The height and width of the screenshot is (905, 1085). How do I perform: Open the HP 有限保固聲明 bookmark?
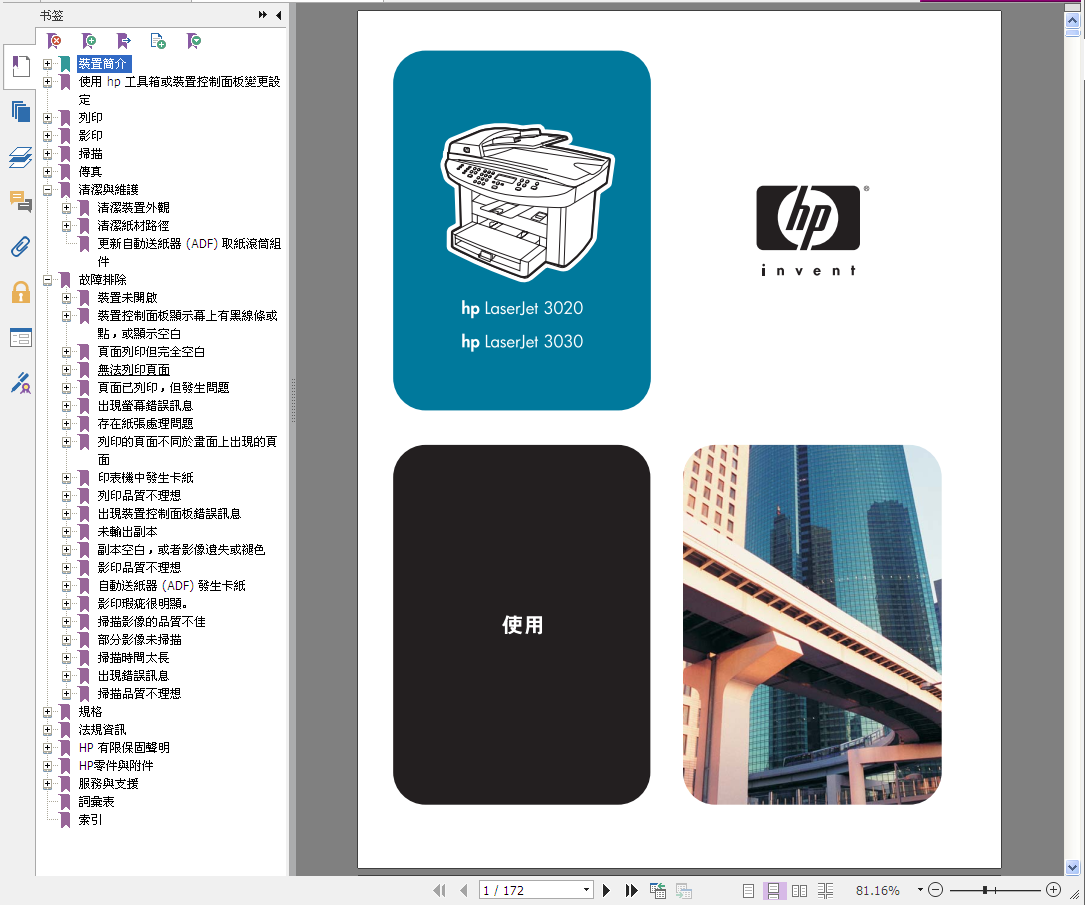[124, 747]
